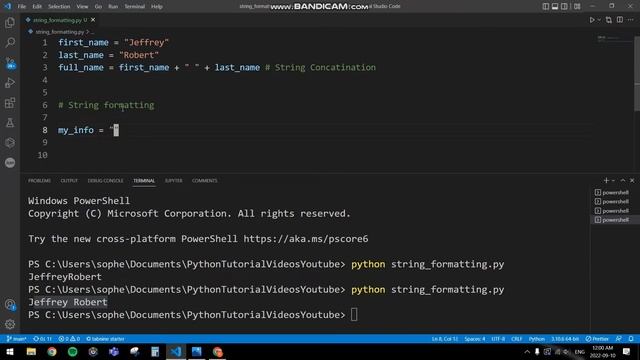640x360 pixels.
Task: Change the UTF-8 encoding status item
Action: [498, 339]
